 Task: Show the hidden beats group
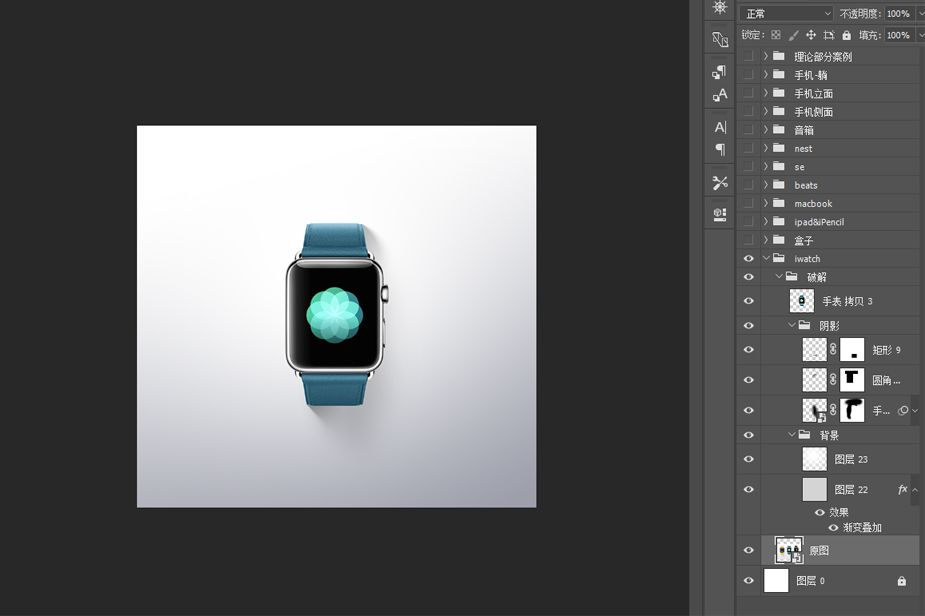click(749, 185)
